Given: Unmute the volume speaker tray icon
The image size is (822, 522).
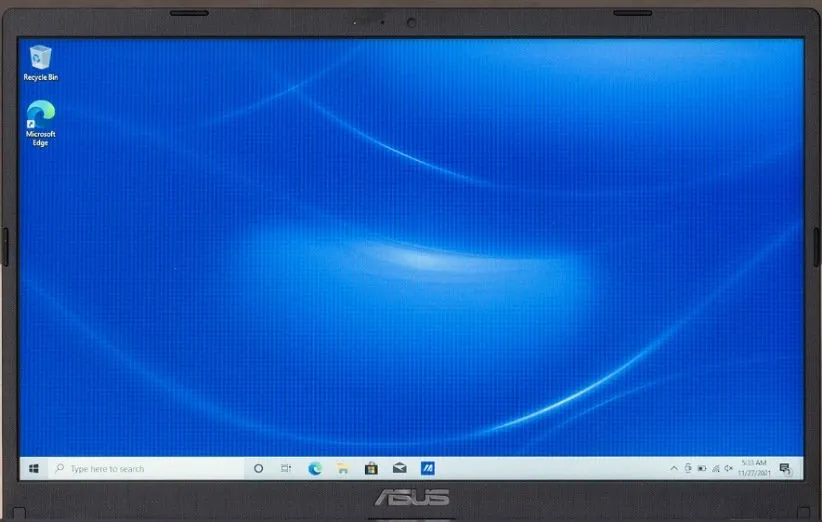Looking at the screenshot, I should pyautogui.click(x=729, y=468).
